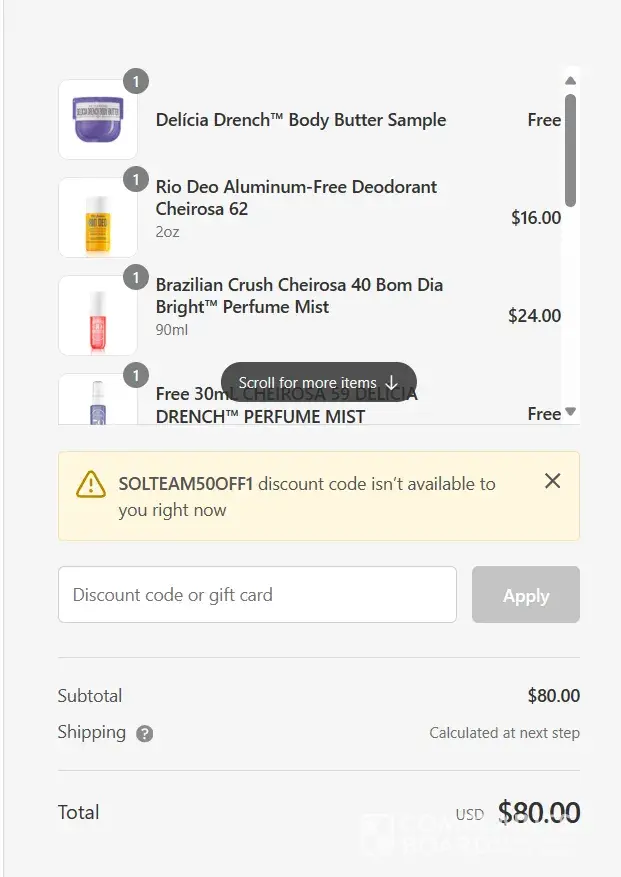Click quantity badge on Brazilian Crush Mist

(136, 277)
